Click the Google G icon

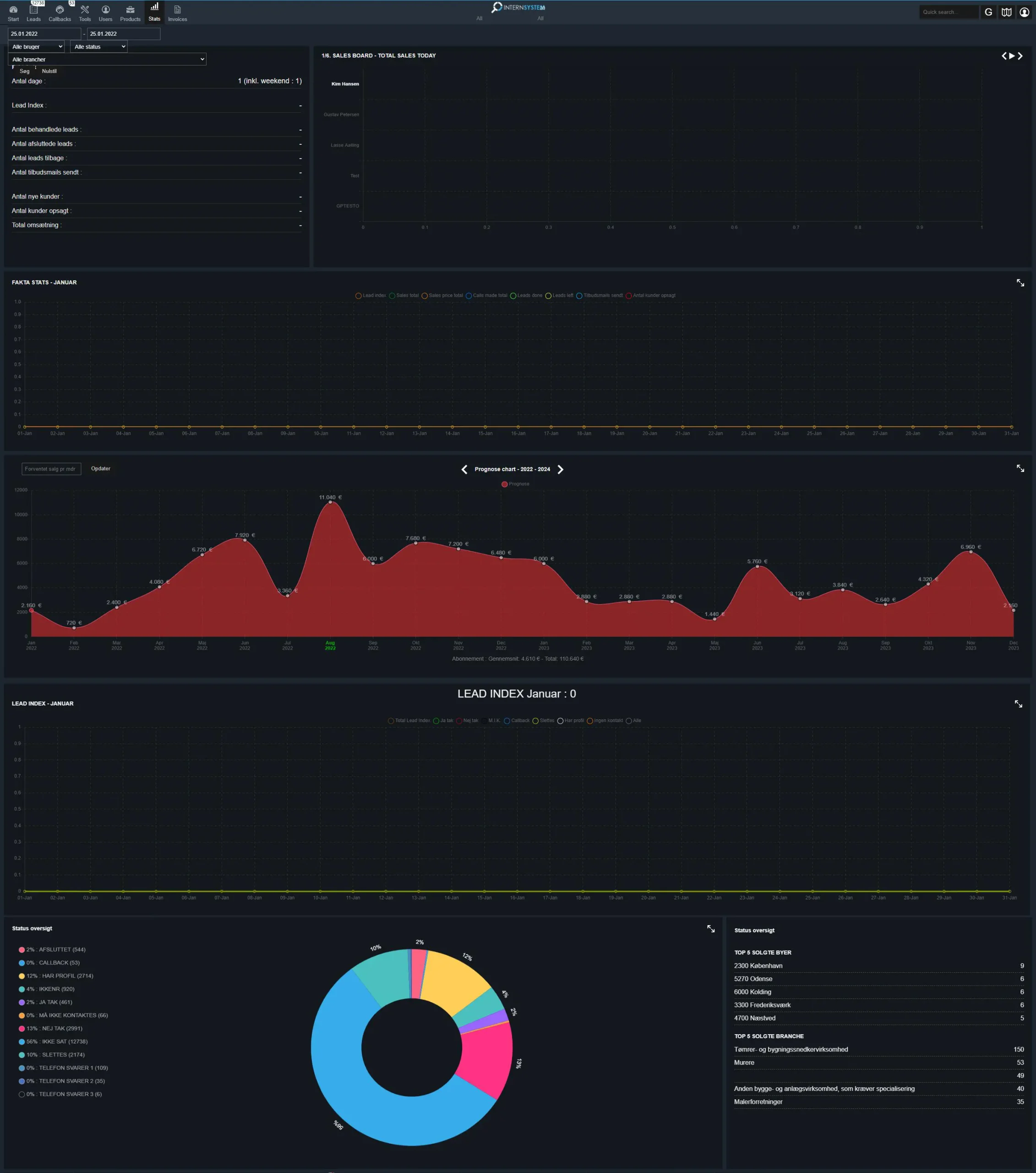[988, 12]
